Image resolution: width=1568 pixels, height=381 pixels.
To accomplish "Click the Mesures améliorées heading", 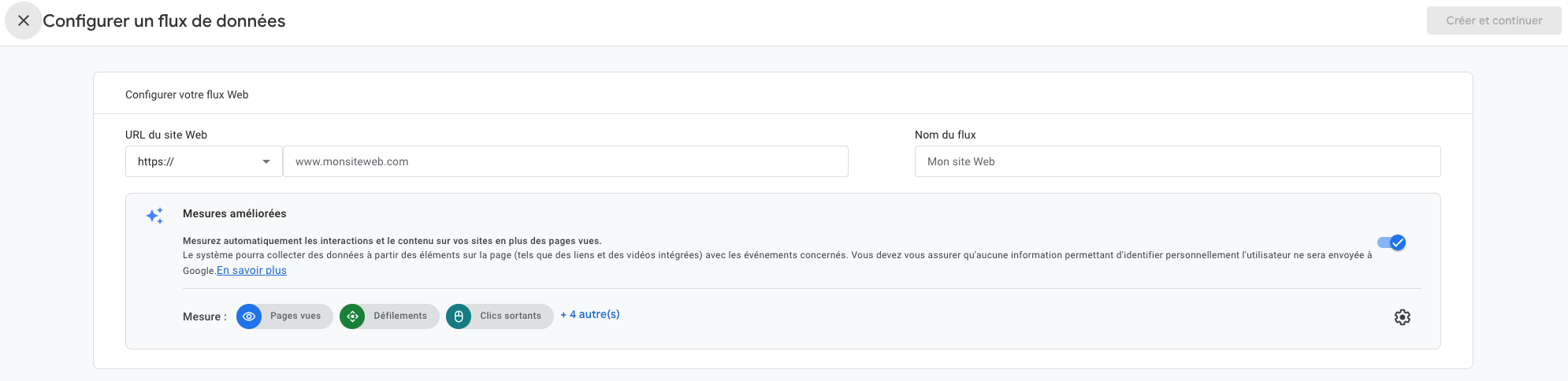I will (x=234, y=213).
